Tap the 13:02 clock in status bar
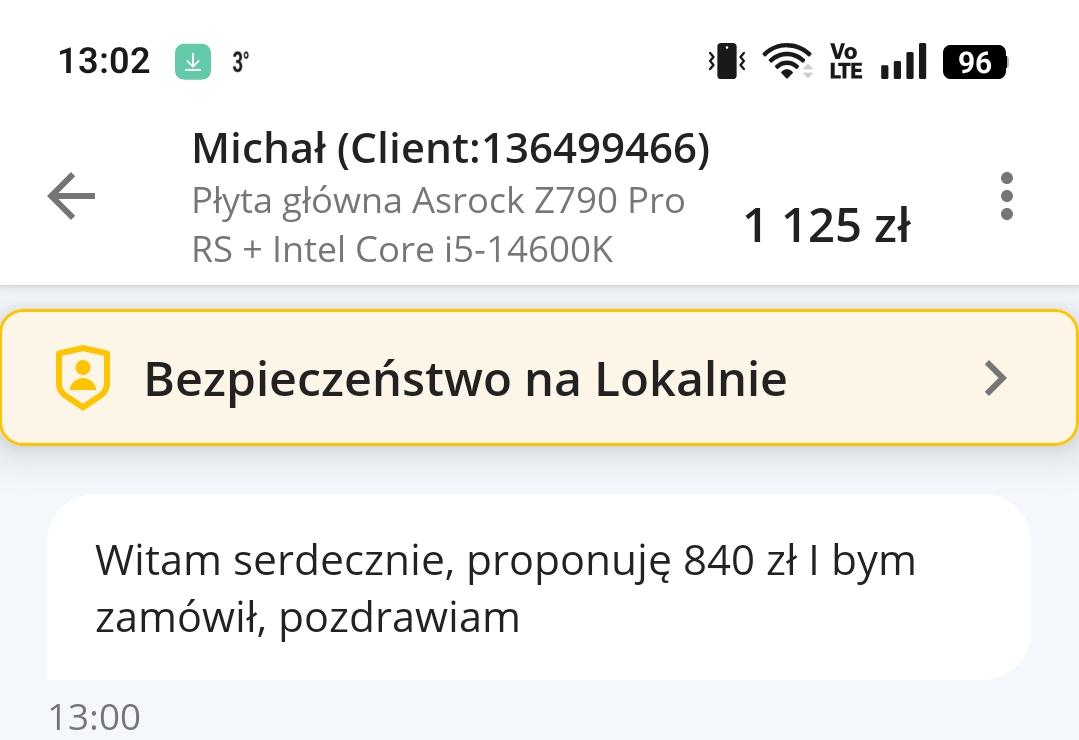Screen dimensions: 1079x740 [104, 62]
